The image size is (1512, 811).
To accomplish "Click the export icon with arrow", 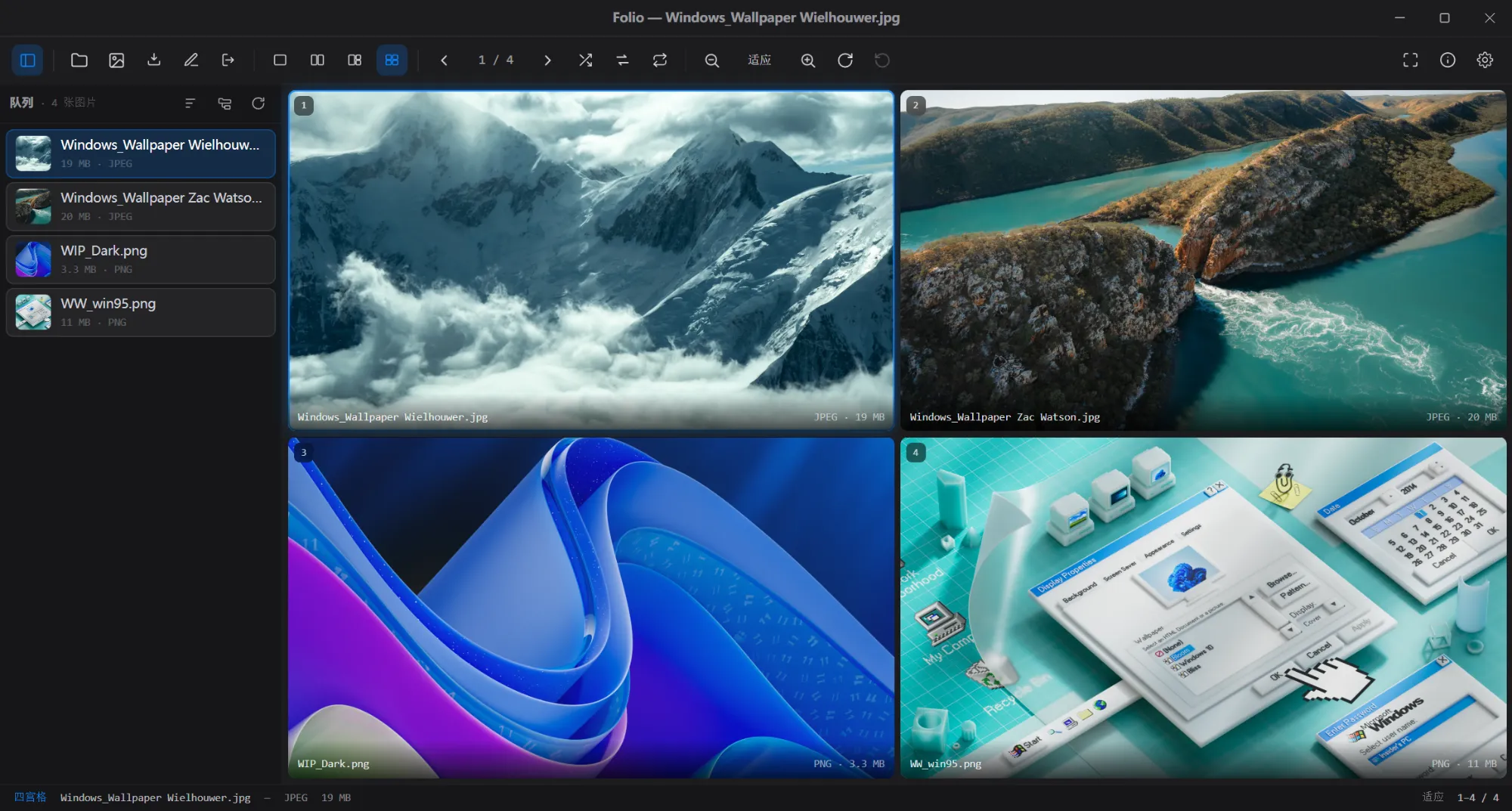I will [x=228, y=60].
